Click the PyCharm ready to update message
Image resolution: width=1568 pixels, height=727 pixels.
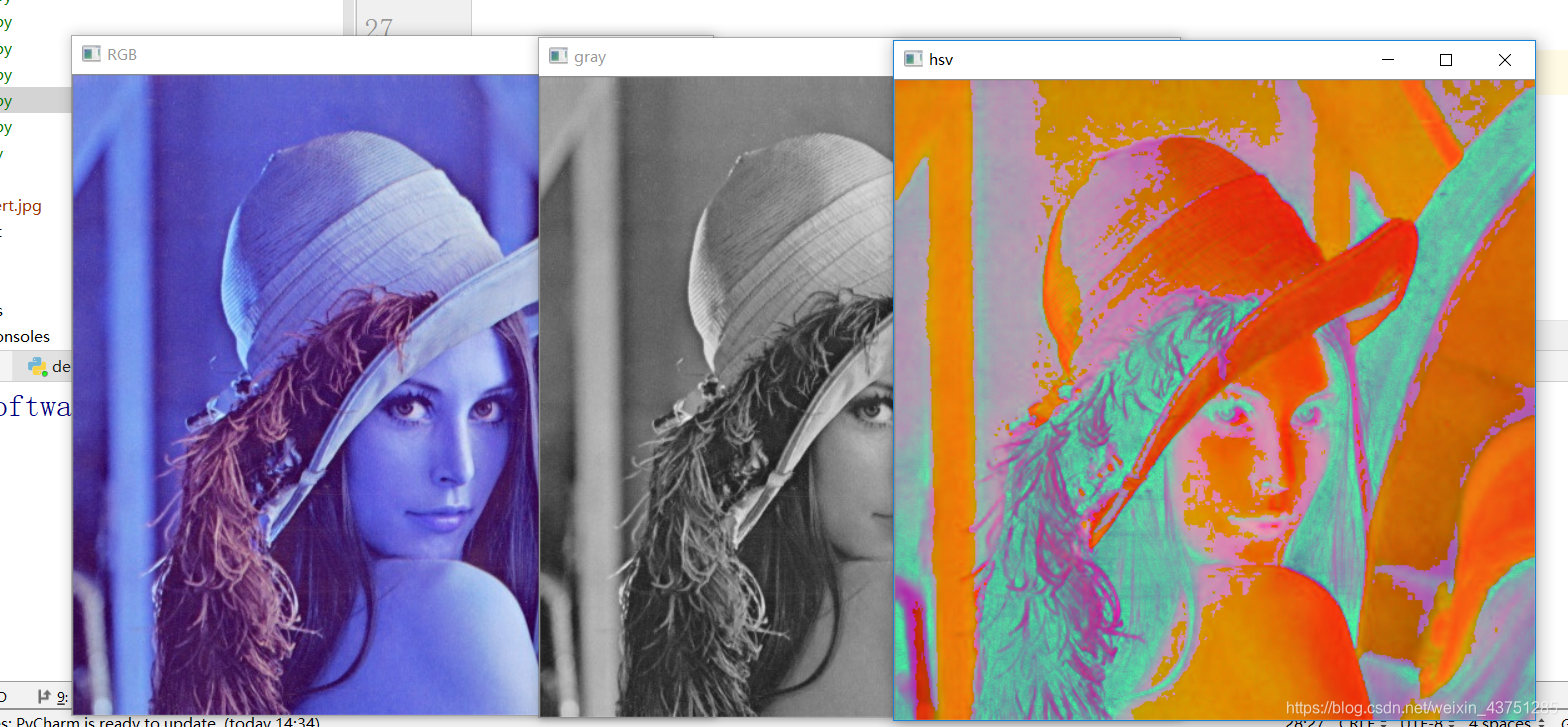[x=160, y=722]
